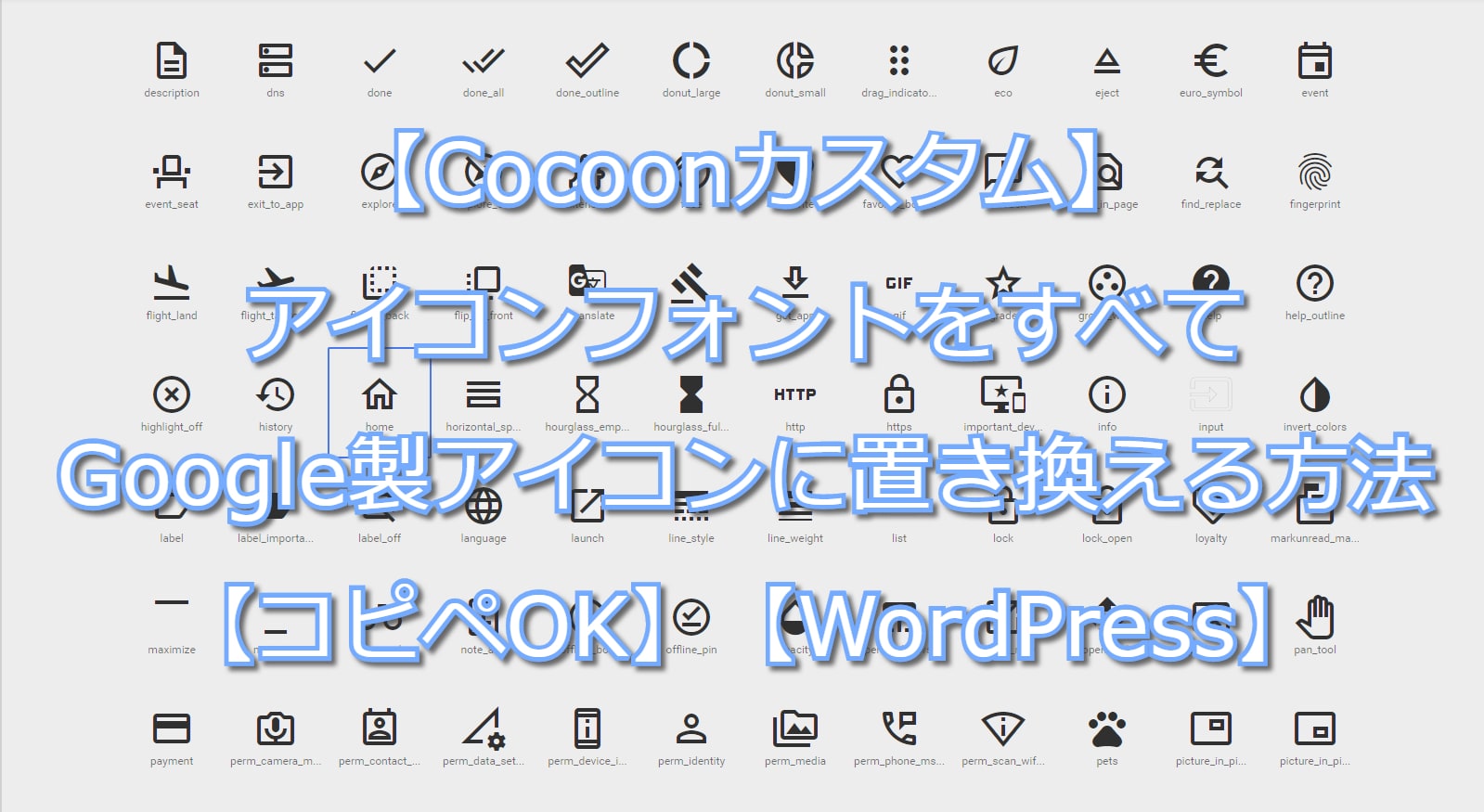Select the home house icon
The height and width of the screenshot is (812, 1484).
coord(380,394)
